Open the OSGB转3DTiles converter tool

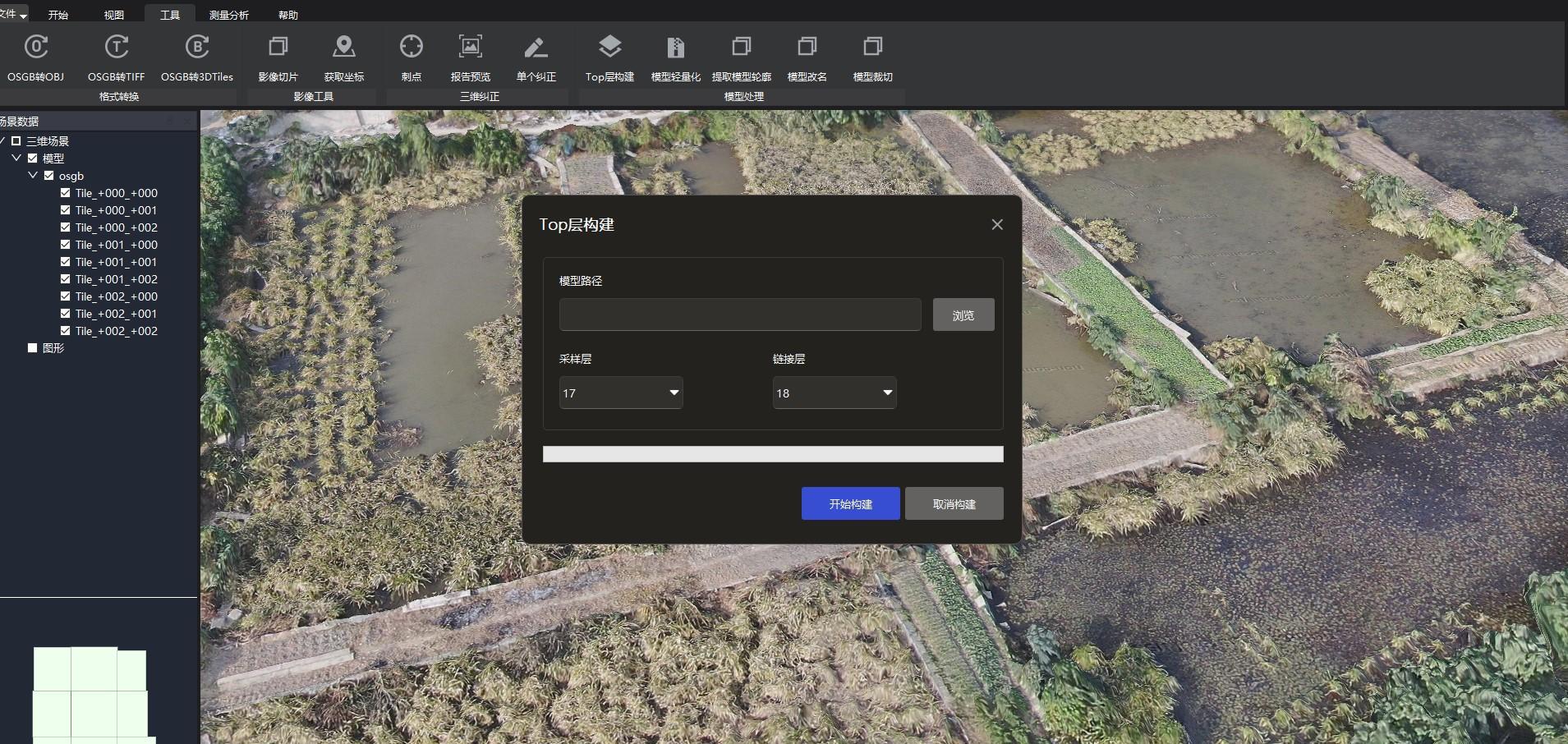197,57
